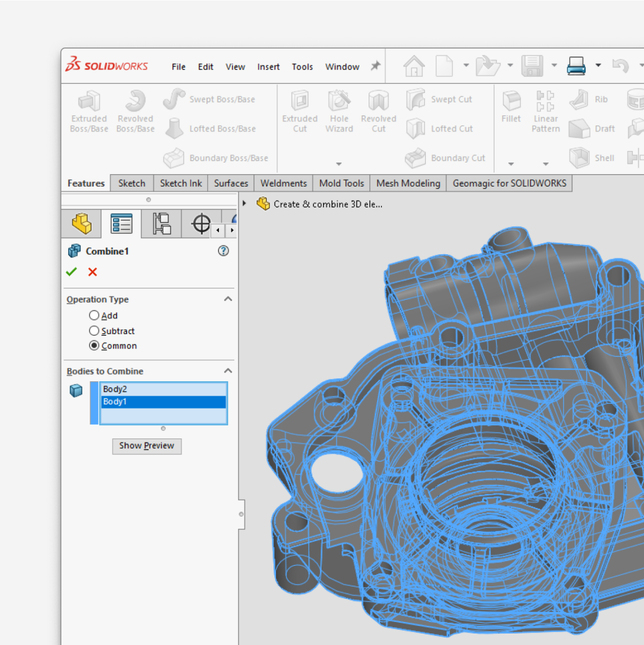Click the Open folder icon
Viewport: 644px width, 645px height.
click(x=488, y=66)
